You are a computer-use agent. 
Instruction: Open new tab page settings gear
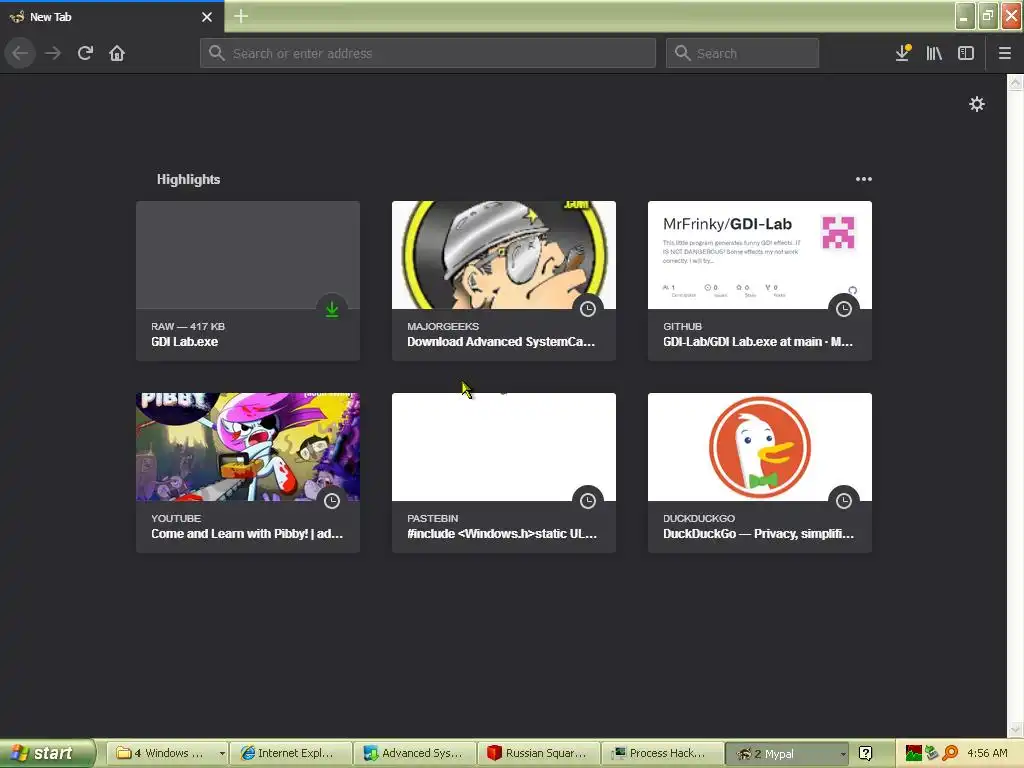click(977, 104)
